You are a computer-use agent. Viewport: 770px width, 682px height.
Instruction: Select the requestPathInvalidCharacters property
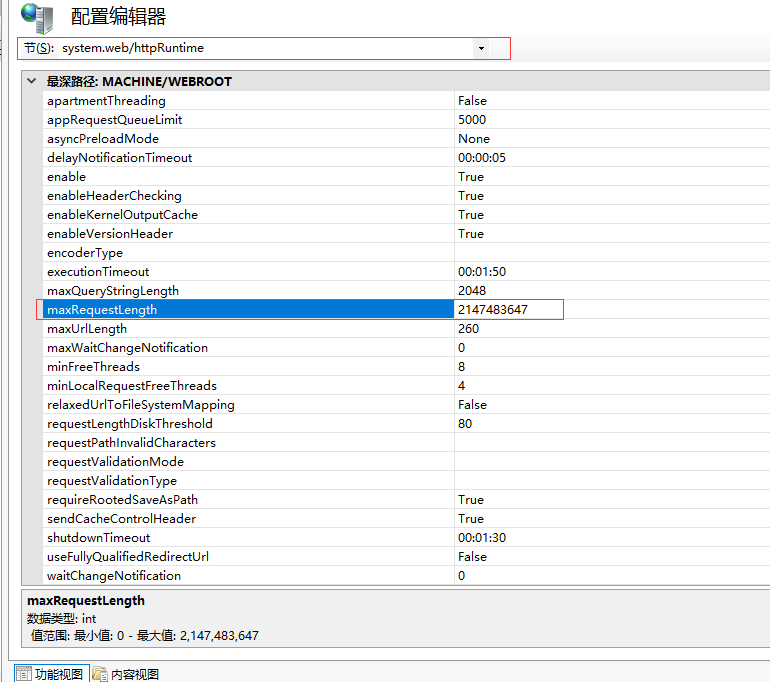[131, 442]
